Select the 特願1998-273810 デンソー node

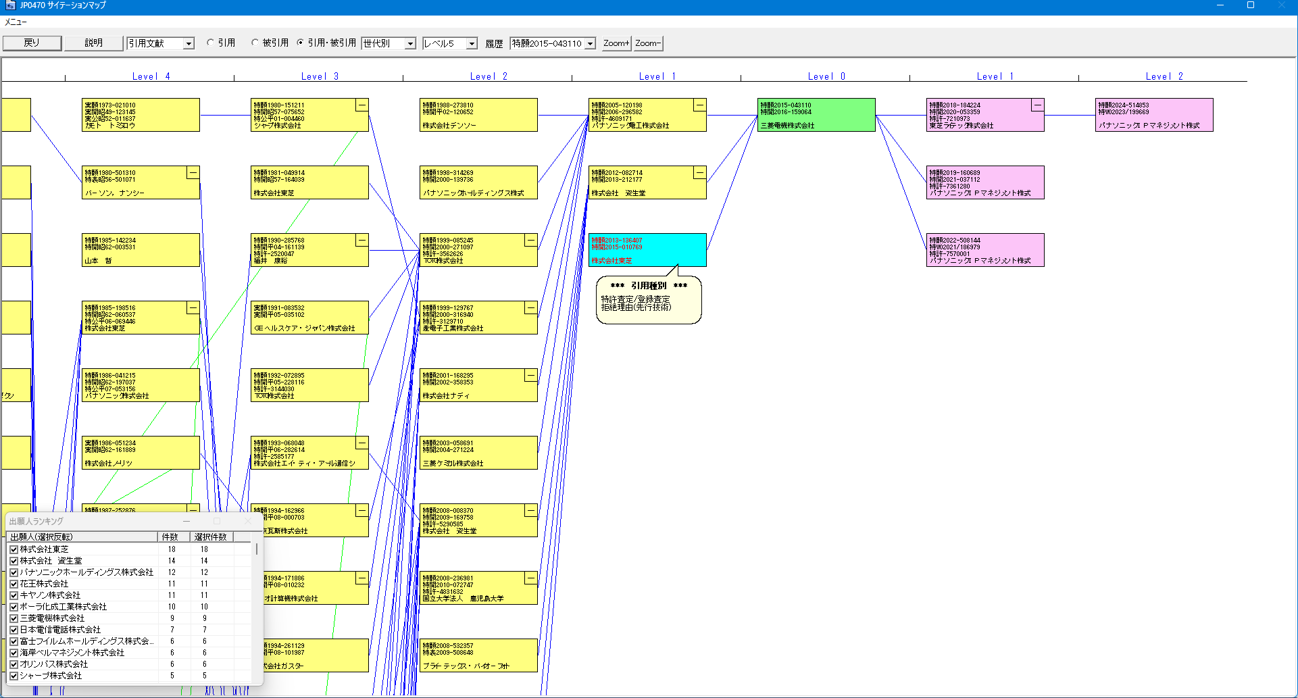478,115
